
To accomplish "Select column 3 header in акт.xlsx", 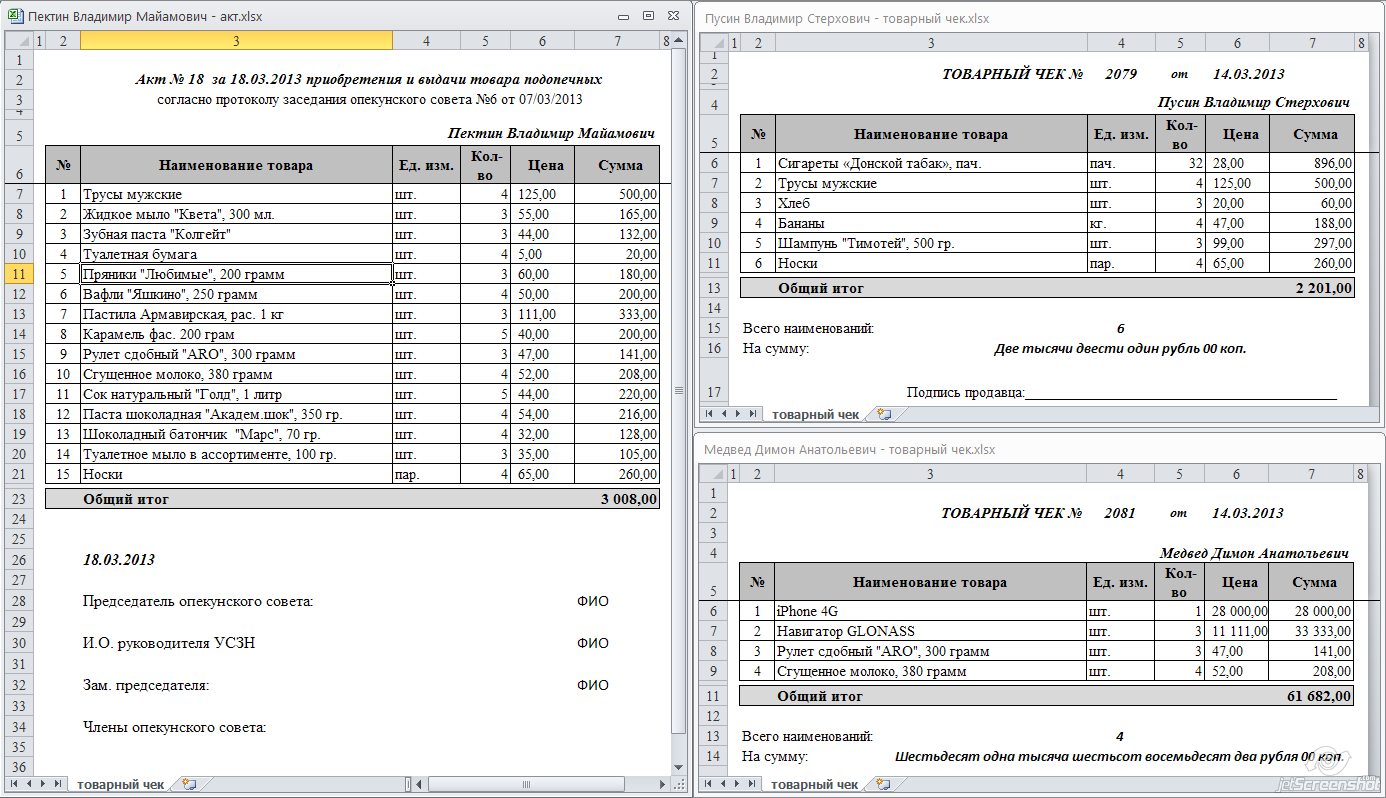I will 236,41.
